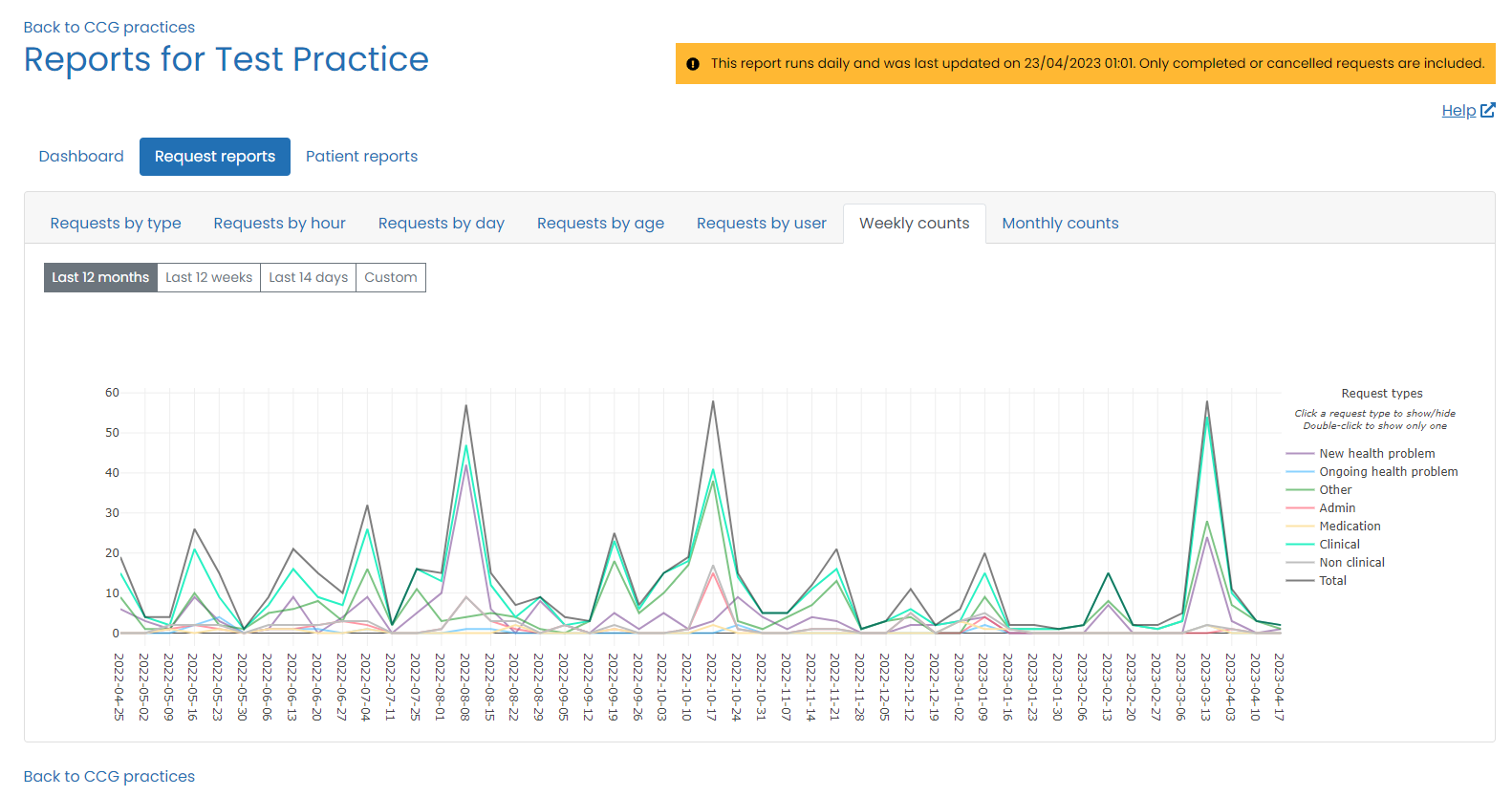
Task: Click the top Back to CCG practices link
Action: [109, 28]
